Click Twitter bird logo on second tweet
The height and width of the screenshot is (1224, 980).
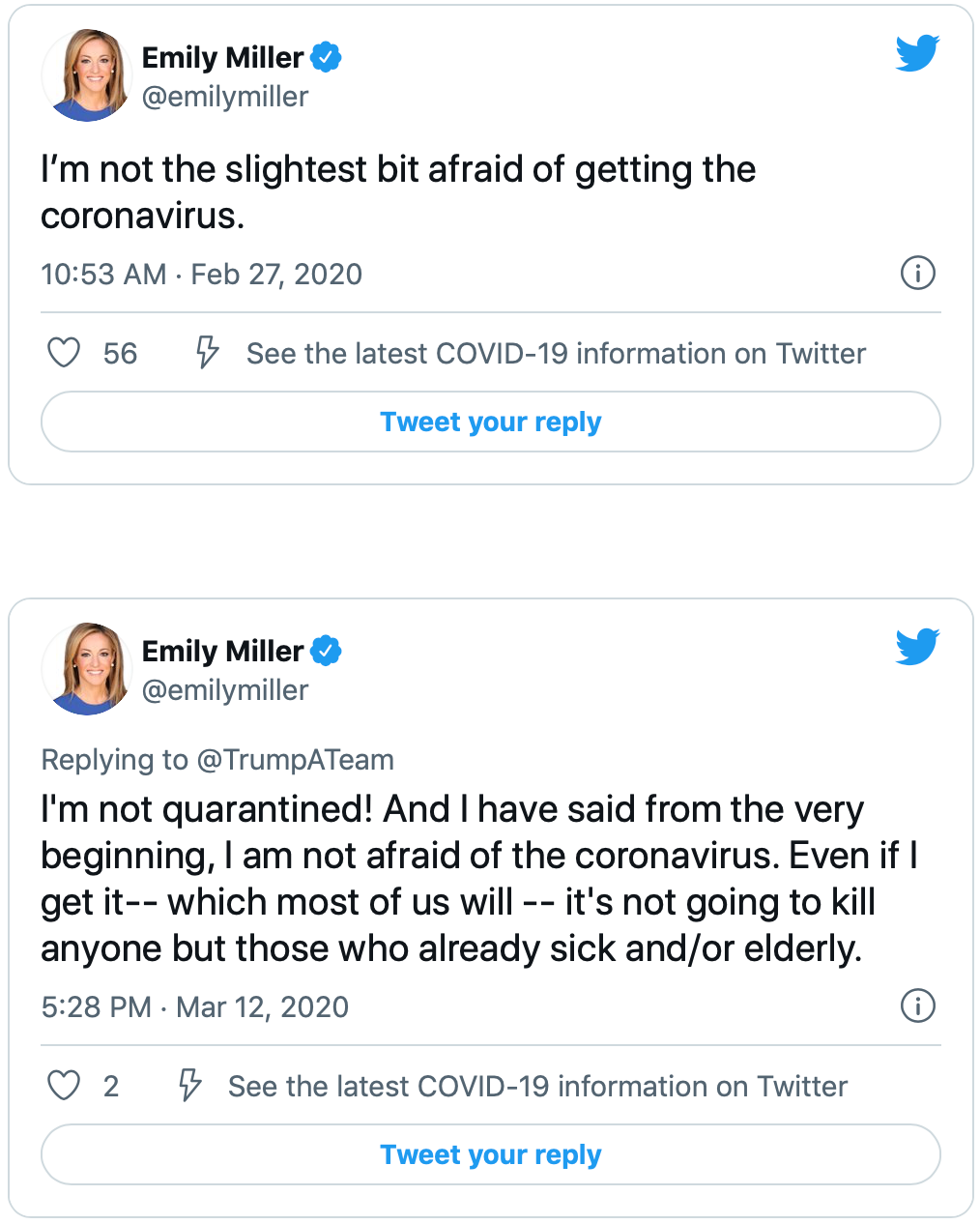(916, 648)
